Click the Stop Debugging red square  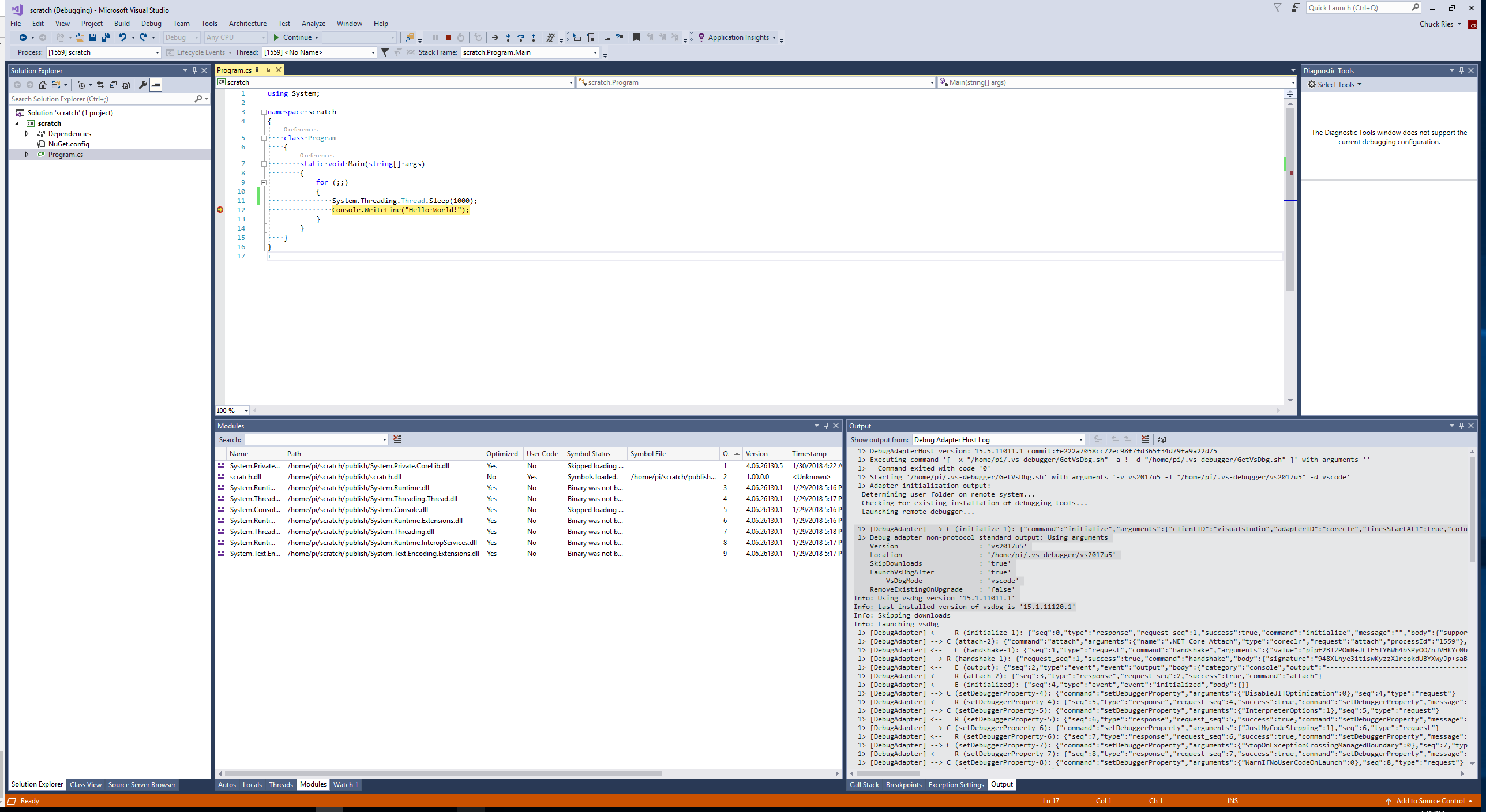coord(448,37)
